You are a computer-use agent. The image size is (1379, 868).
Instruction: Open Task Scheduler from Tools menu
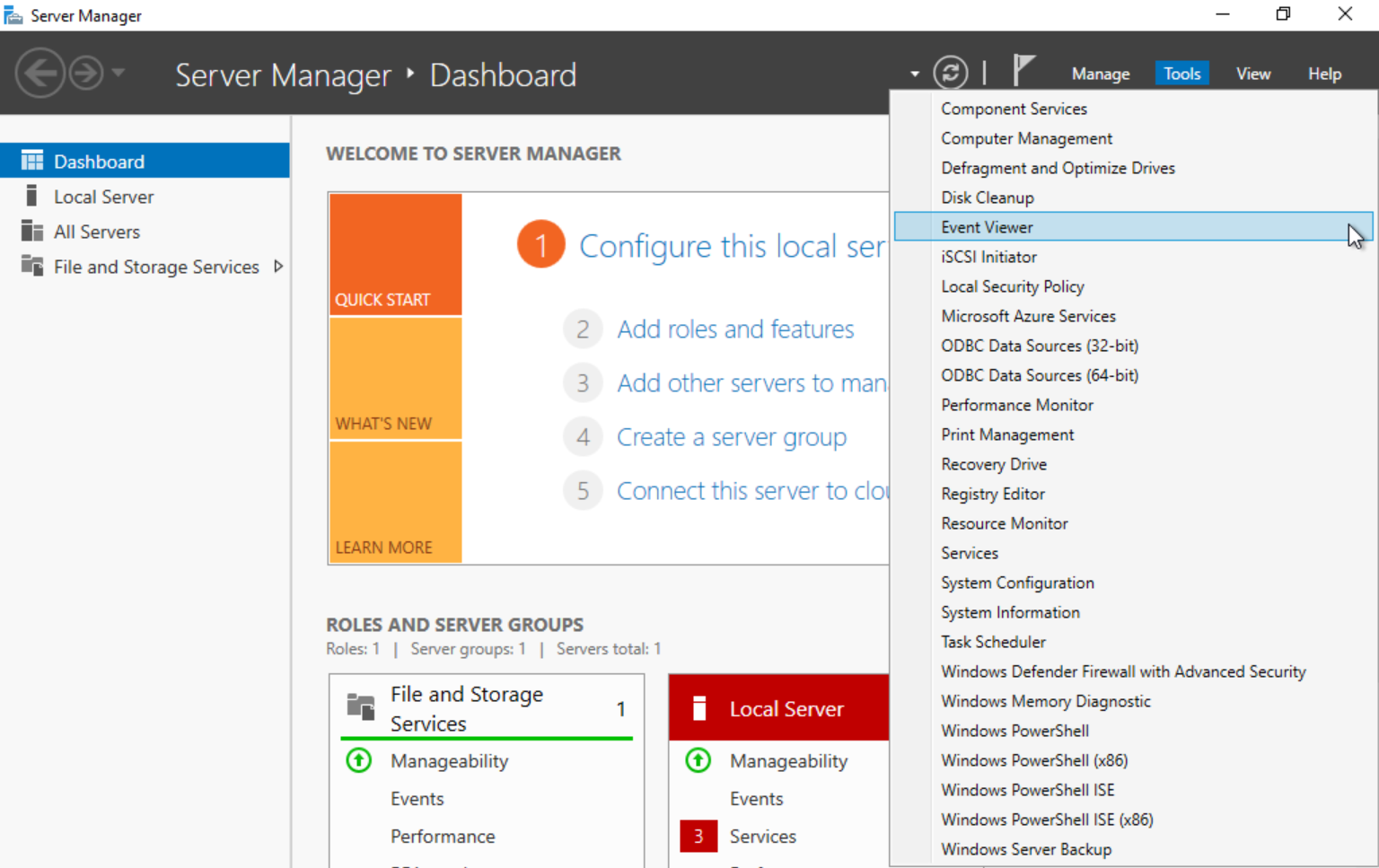click(1133, 642)
